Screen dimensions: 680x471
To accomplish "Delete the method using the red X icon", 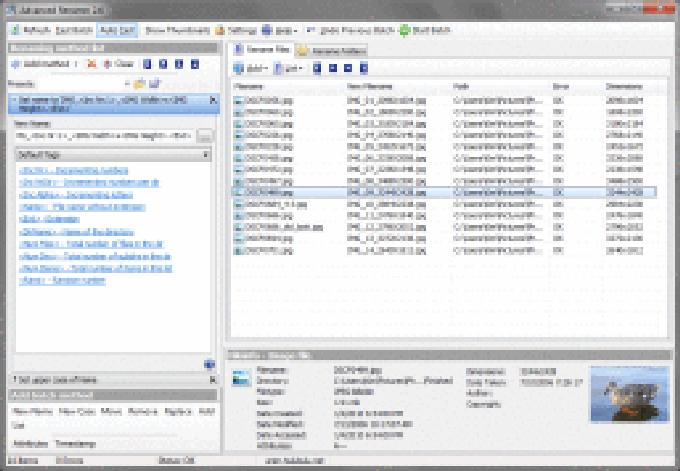I will coord(90,62).
